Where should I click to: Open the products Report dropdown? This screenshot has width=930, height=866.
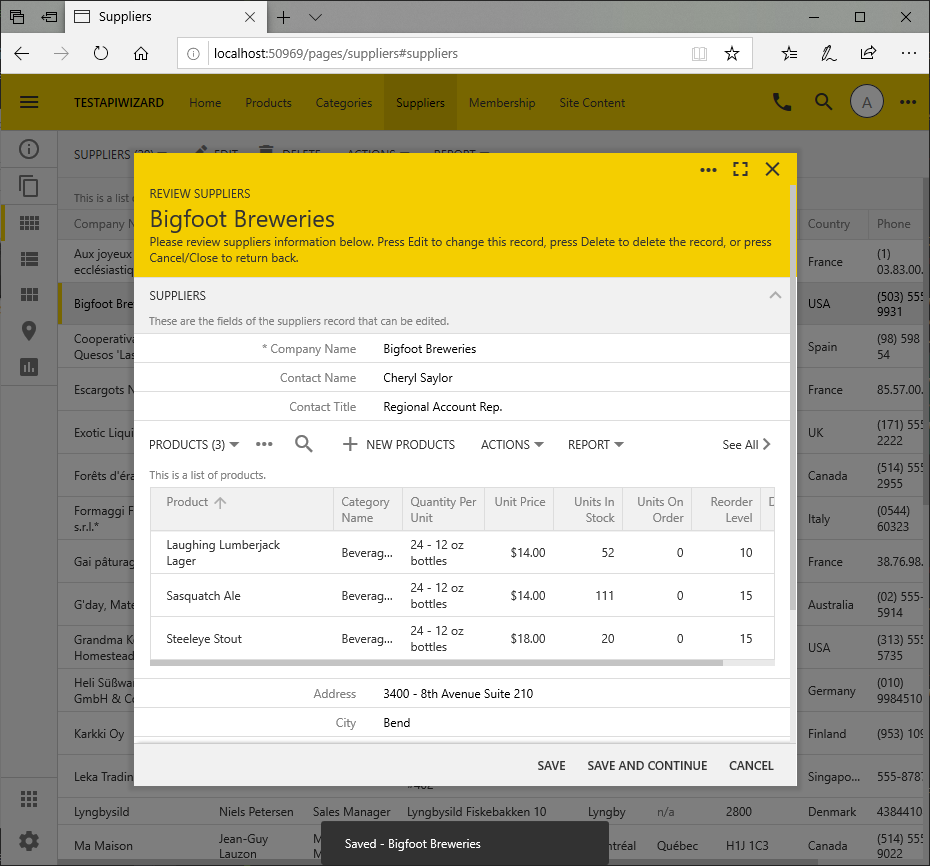(595, 444)
